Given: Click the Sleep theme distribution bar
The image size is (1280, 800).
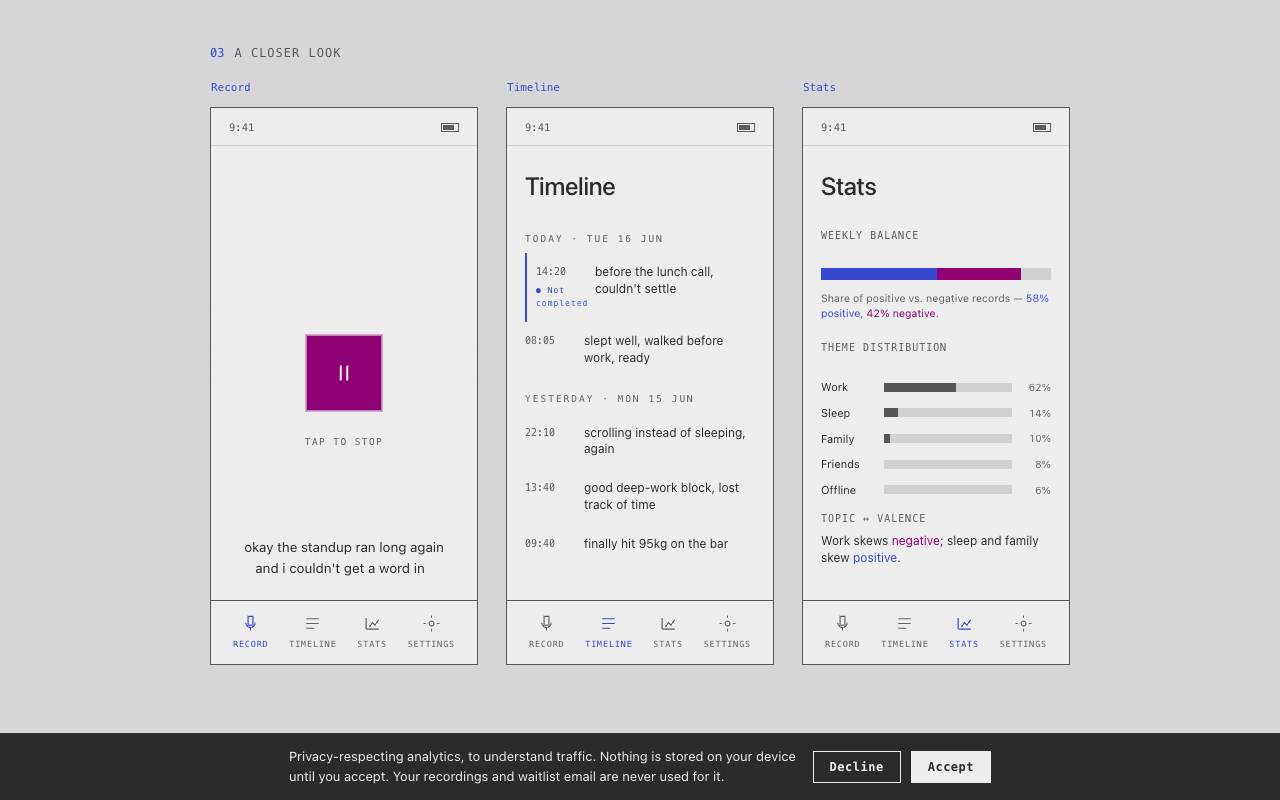Looking at the screenshot, I should 948,413.
